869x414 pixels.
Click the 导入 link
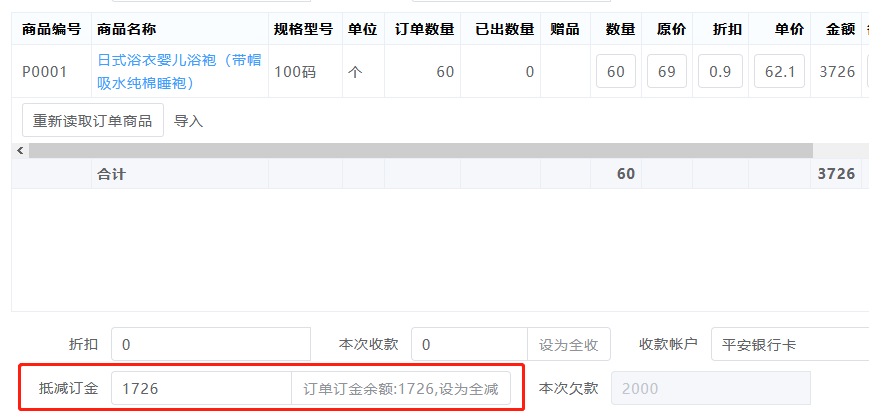188,121
